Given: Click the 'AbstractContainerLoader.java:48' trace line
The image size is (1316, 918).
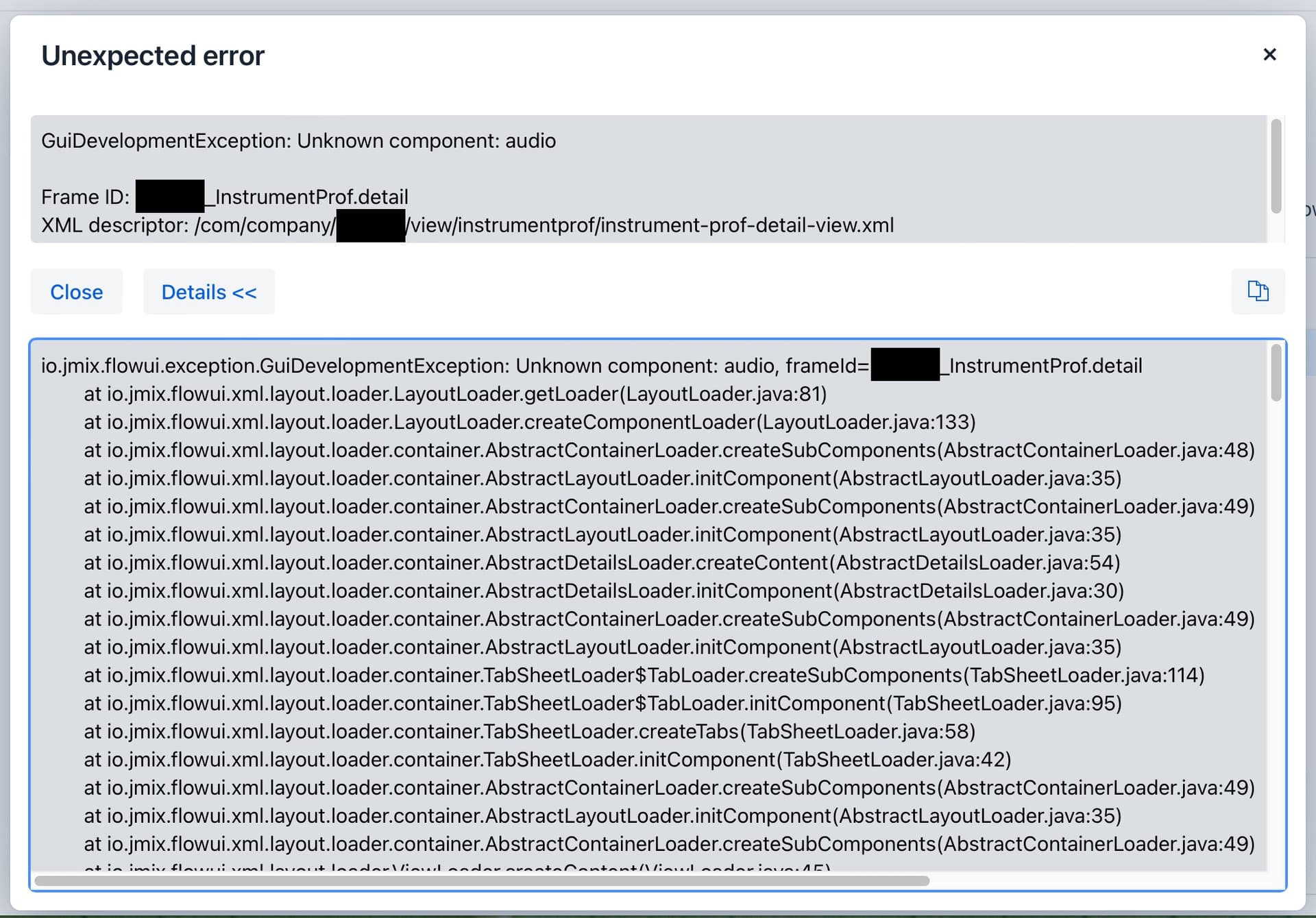Looking at the screenshot, I should tap(670, 450).
